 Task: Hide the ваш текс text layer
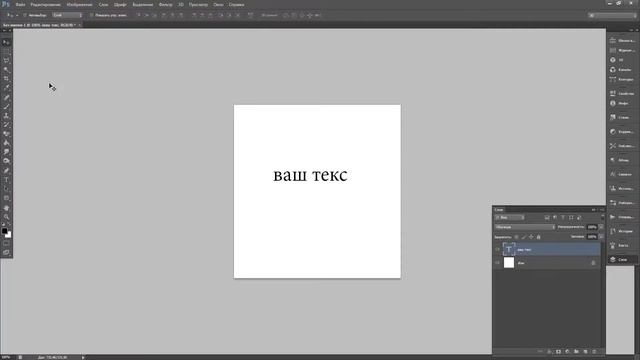(497, 249)
